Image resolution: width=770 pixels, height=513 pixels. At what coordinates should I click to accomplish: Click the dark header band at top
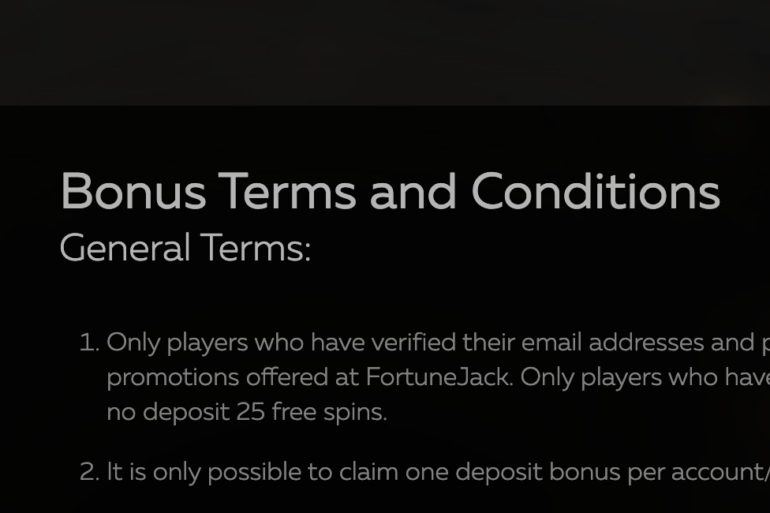point(385,52)
